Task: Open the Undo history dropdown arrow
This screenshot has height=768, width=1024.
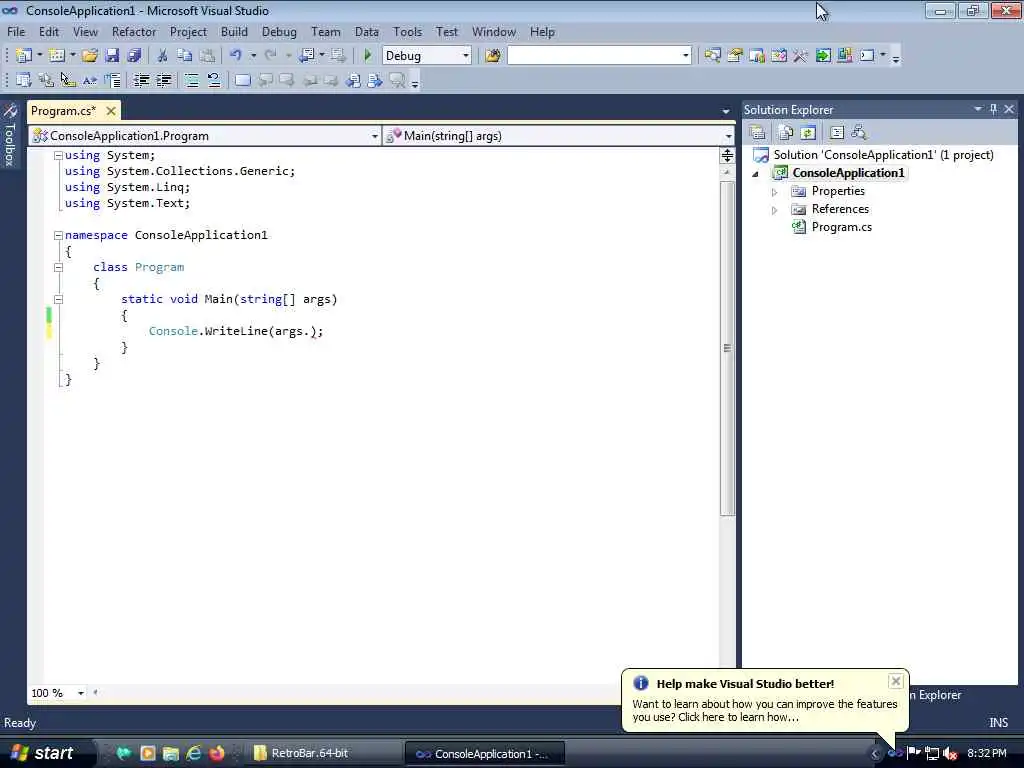Action: (253, 56)
